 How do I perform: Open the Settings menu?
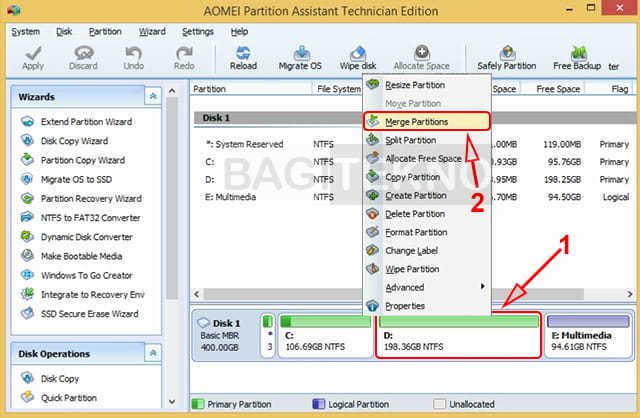(x=198, y=31)
